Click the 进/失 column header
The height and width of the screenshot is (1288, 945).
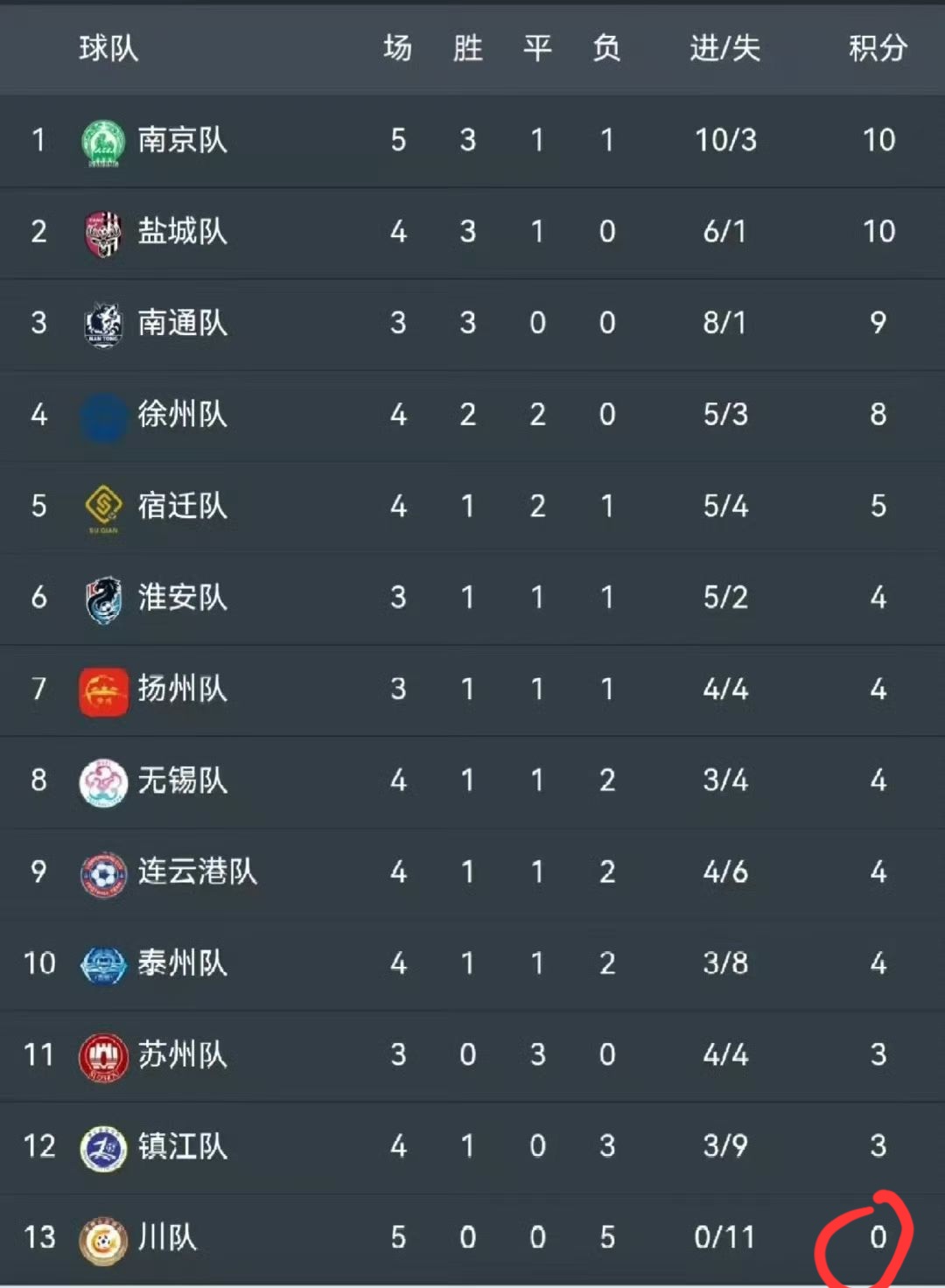coord(724,48)
